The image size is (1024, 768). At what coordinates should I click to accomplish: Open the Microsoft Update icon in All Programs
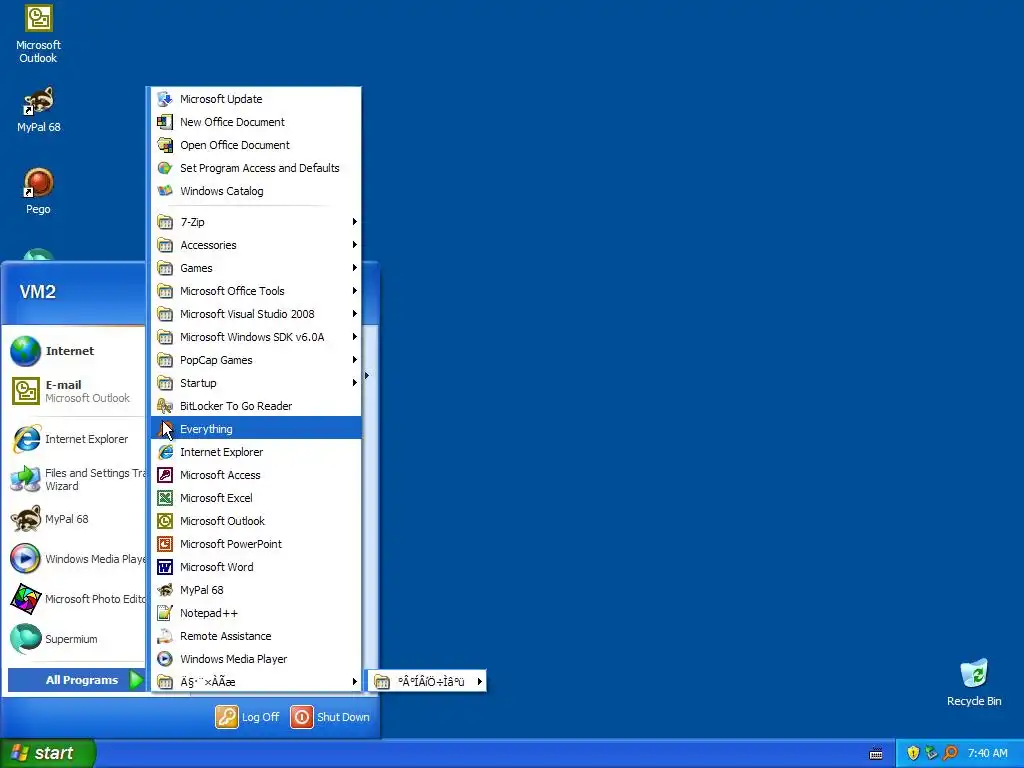coord(165,99)
